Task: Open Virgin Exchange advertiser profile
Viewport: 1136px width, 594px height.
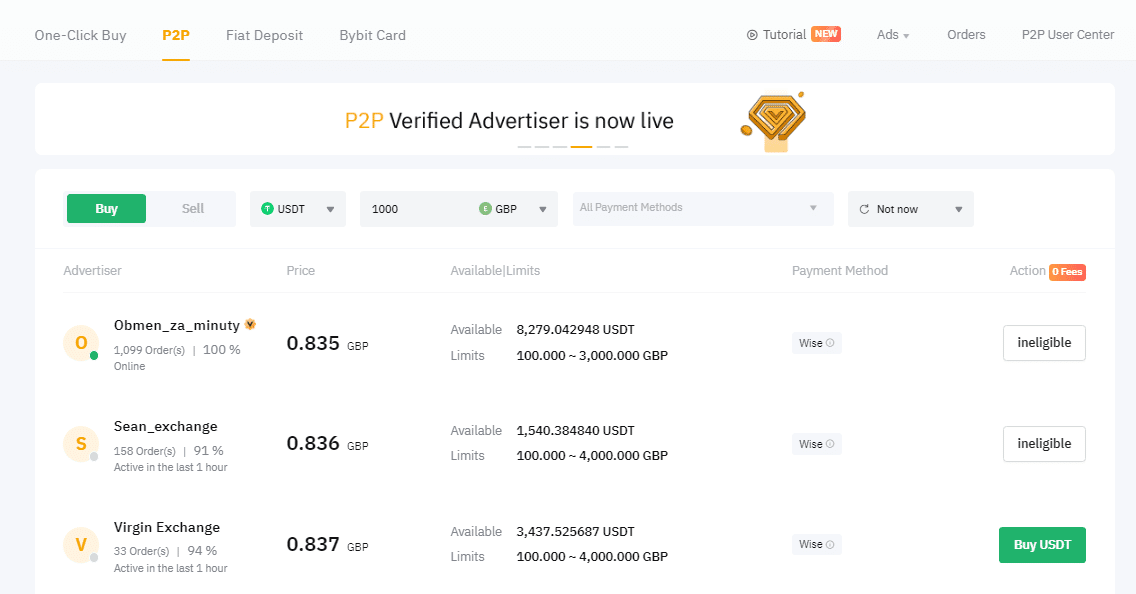Action: pos(167,527)
